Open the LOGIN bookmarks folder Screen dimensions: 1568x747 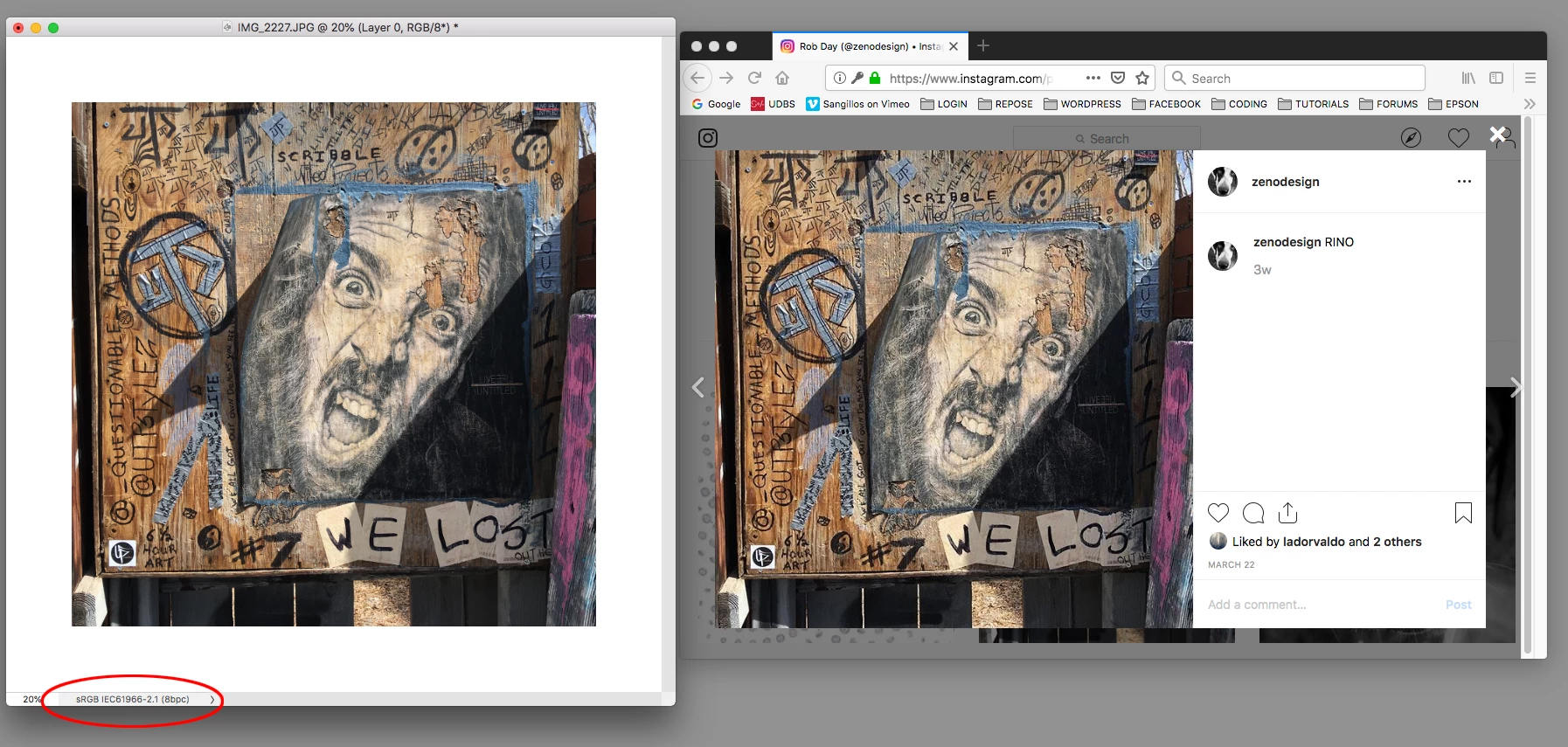944,104
